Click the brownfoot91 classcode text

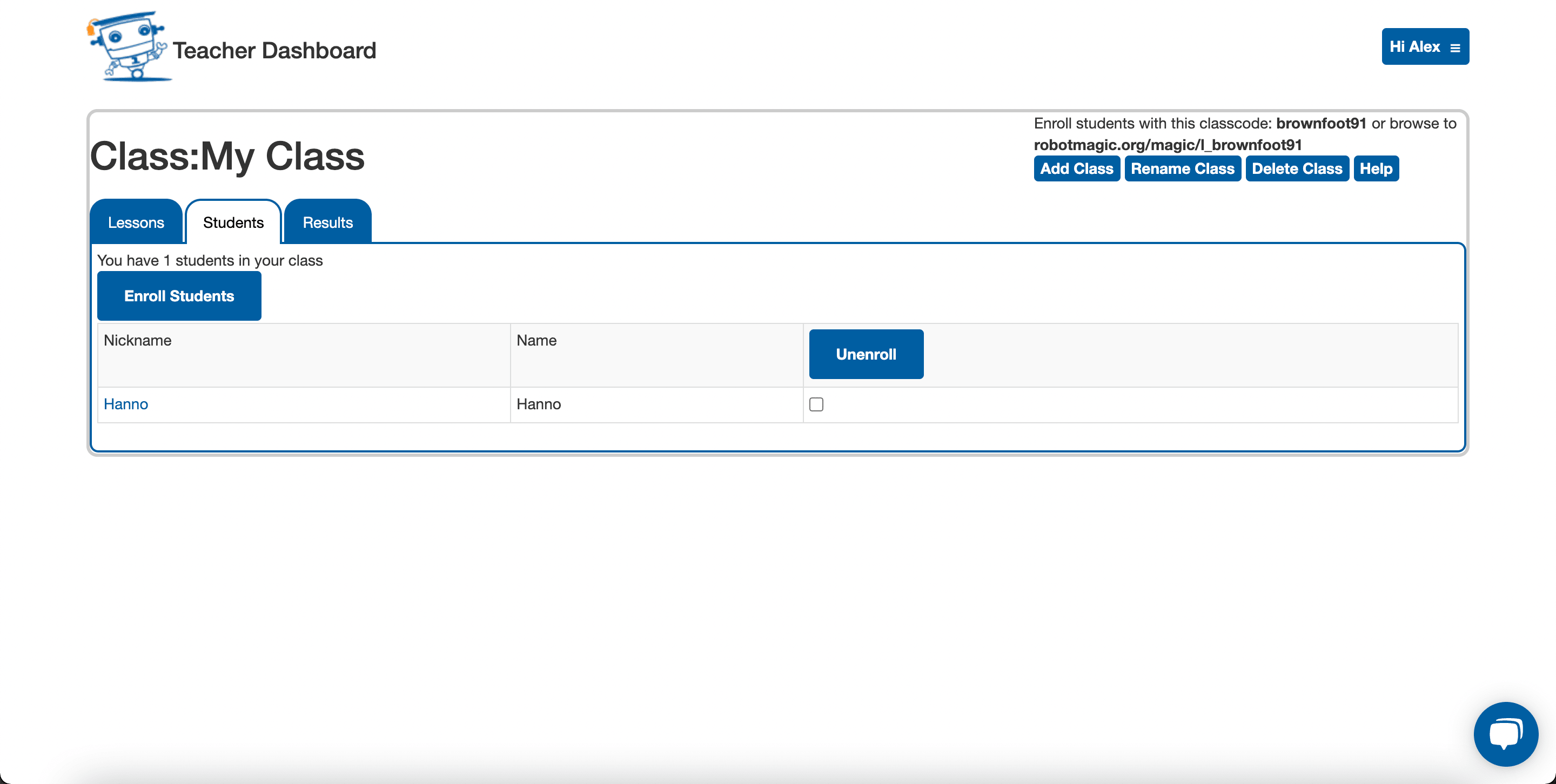coord(1320,123)
